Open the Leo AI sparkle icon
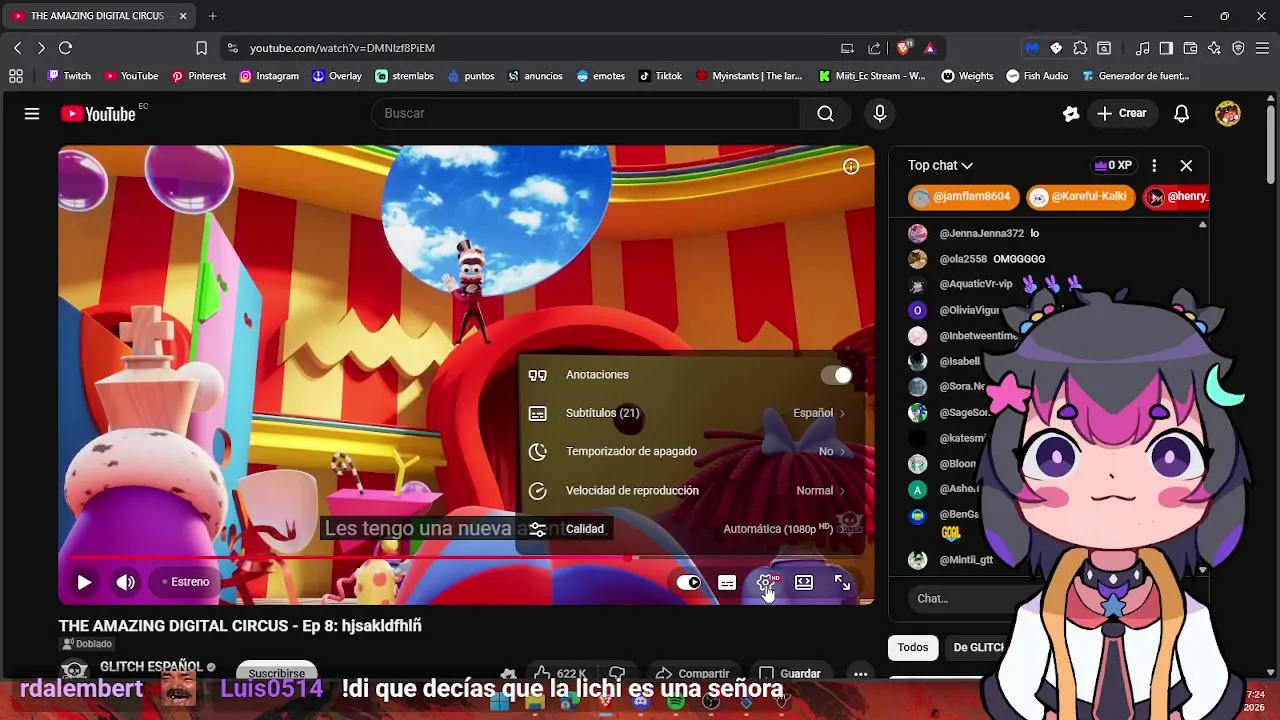This screenshot has height=720, width=1280. click(x=1214, y=48)
